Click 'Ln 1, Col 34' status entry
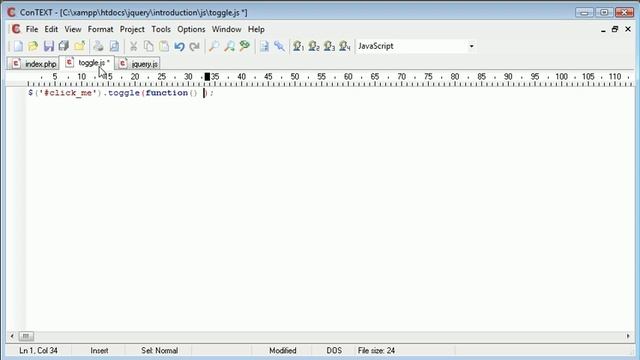Viewport: 640px width, 360px height. [x=38, y=351]
